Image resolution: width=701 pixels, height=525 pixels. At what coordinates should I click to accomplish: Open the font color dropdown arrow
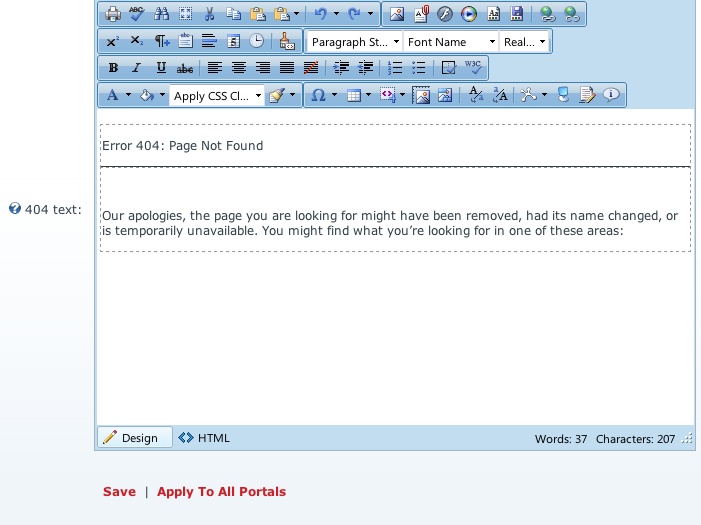point(128,95)
